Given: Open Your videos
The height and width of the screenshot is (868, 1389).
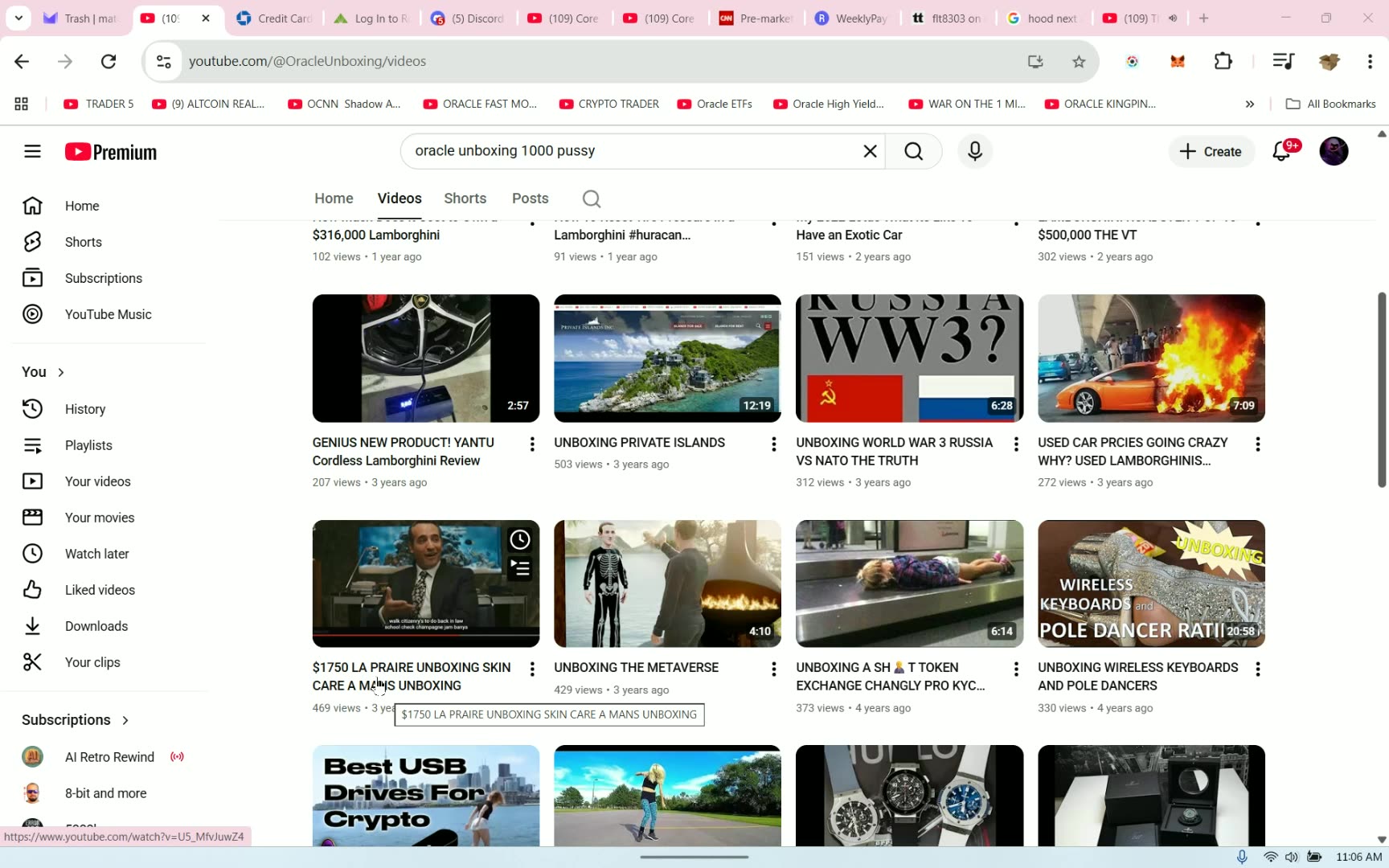Looking at the screenshot, I should [97, 481].
